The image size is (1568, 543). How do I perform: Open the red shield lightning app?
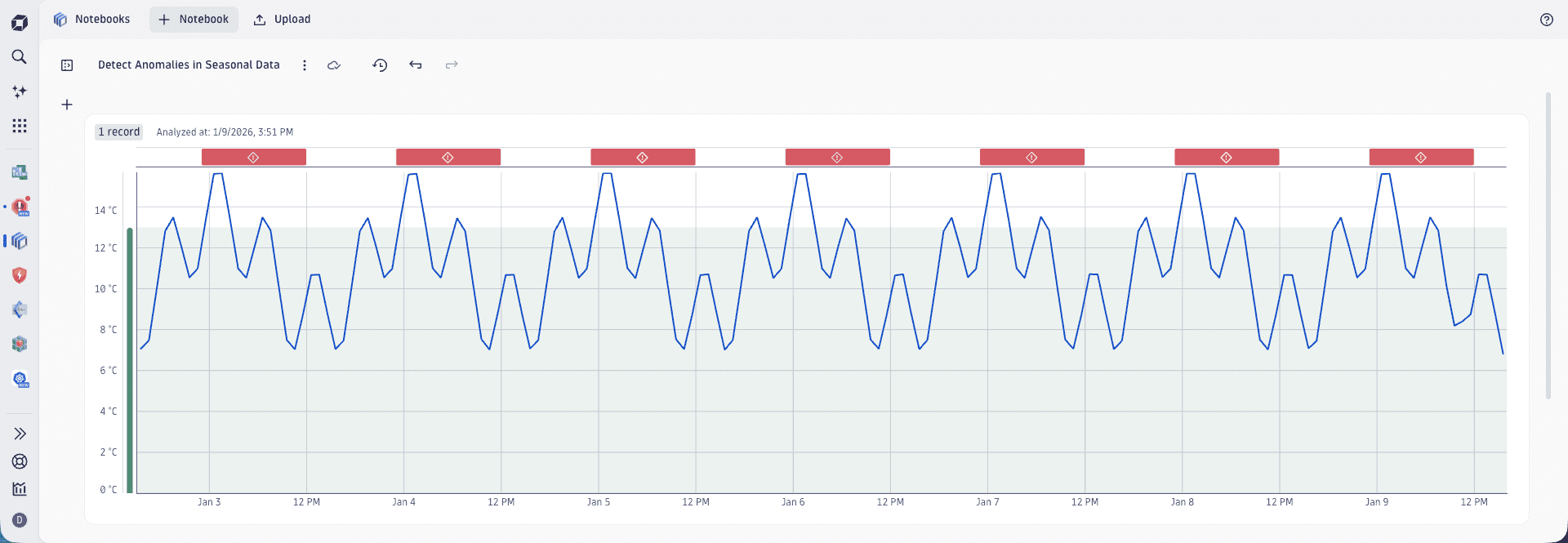pos(20,275)
